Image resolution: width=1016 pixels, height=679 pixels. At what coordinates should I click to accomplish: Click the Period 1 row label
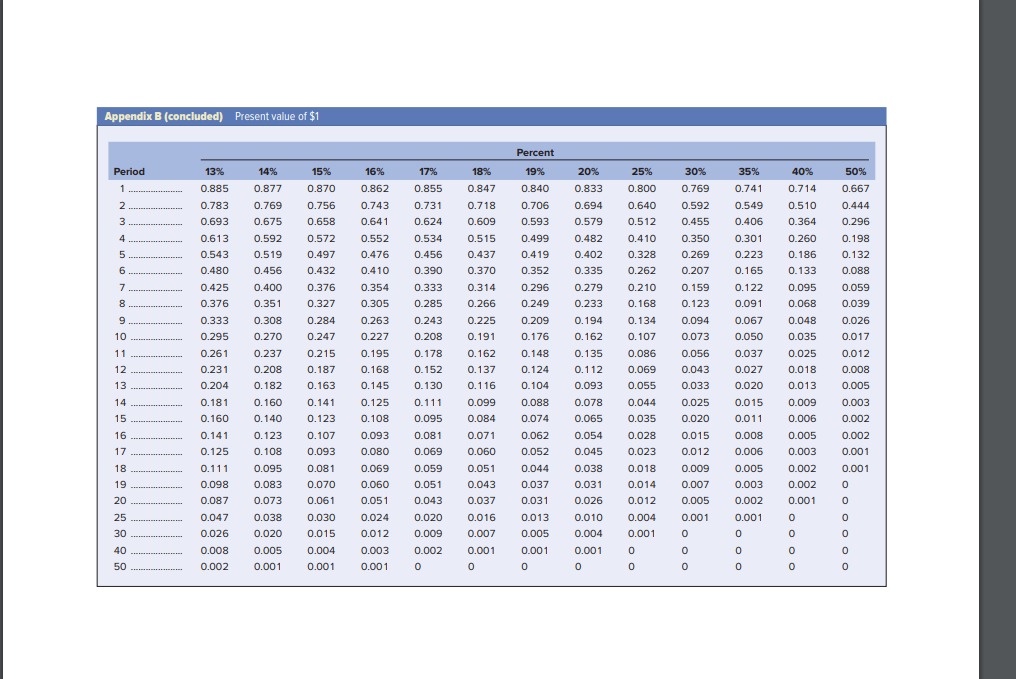click(122, 189)
